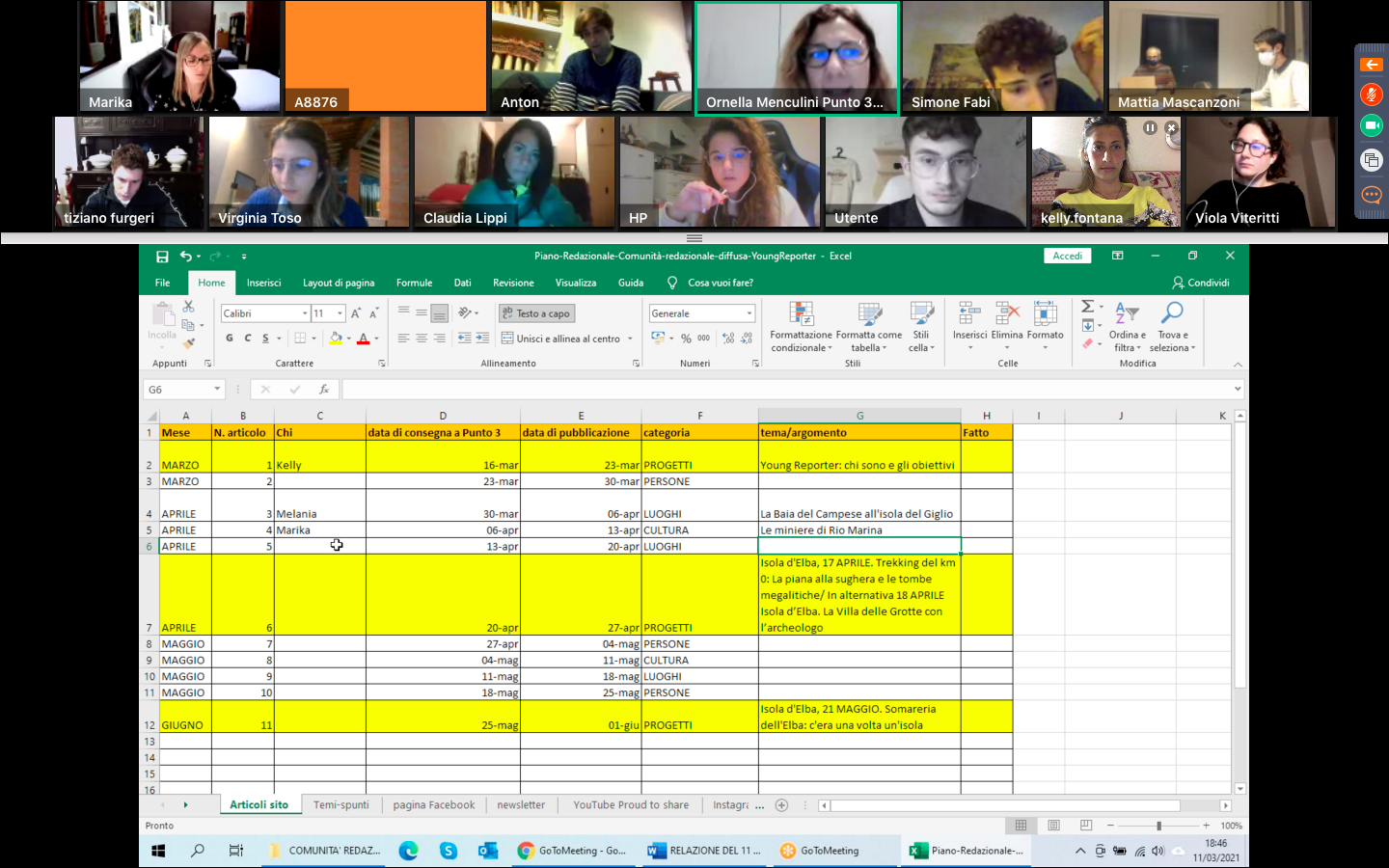Activate the format painter brush
1389x868 pixels.
(188, 342)
